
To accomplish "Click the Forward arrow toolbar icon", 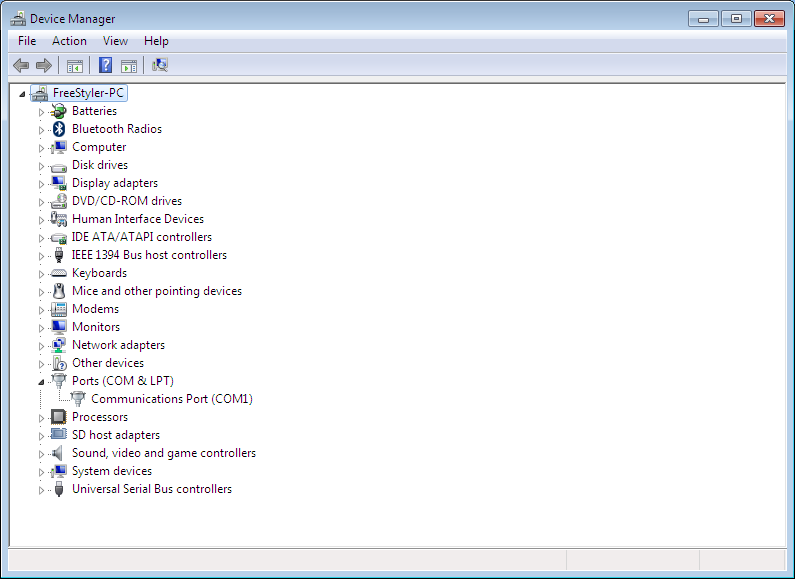I will pyautogui.click(x=44, y=65).
